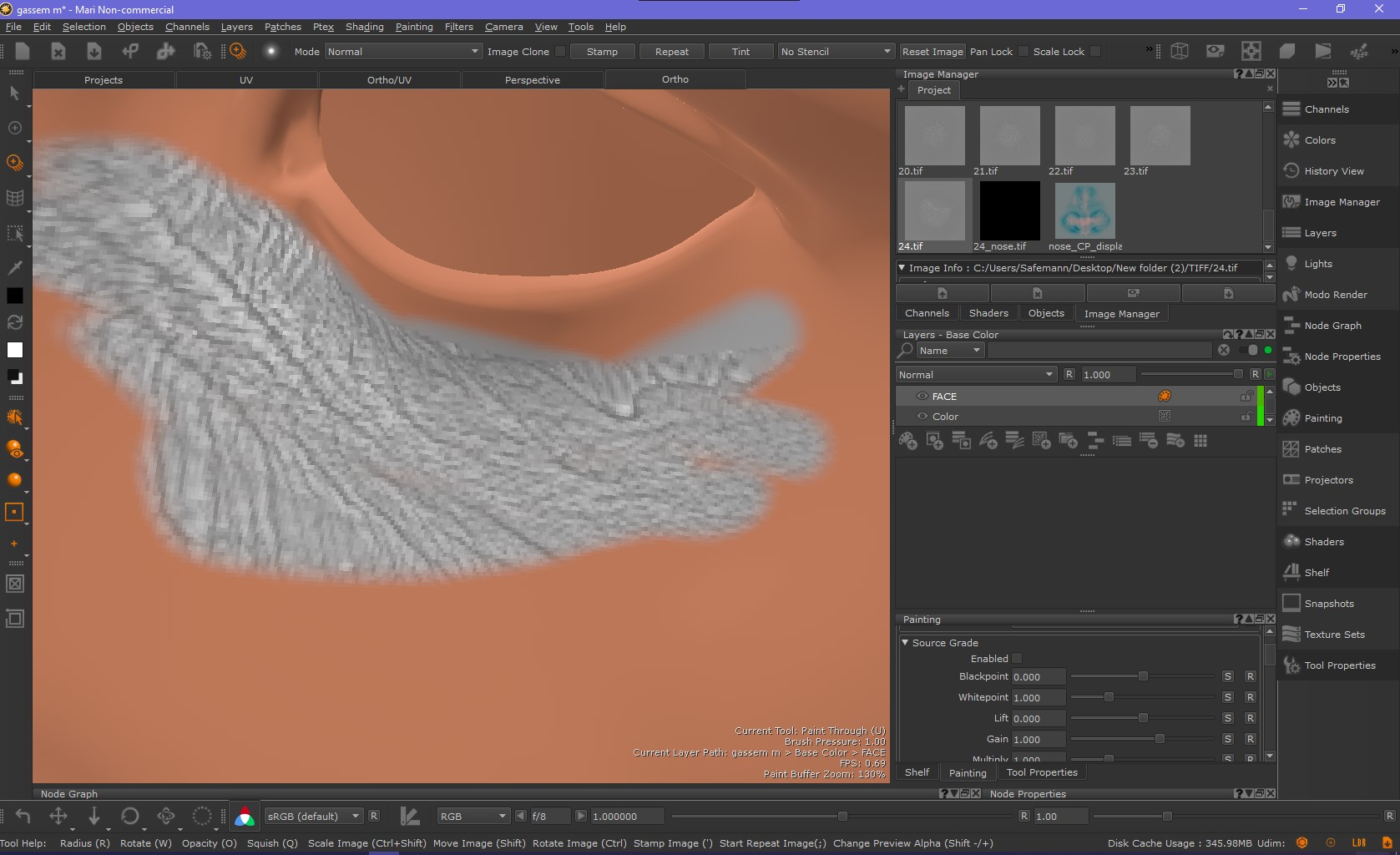Open the Objects palette from sidebar
This screenshot has width=1400, height=855.
coord(1322,387)
